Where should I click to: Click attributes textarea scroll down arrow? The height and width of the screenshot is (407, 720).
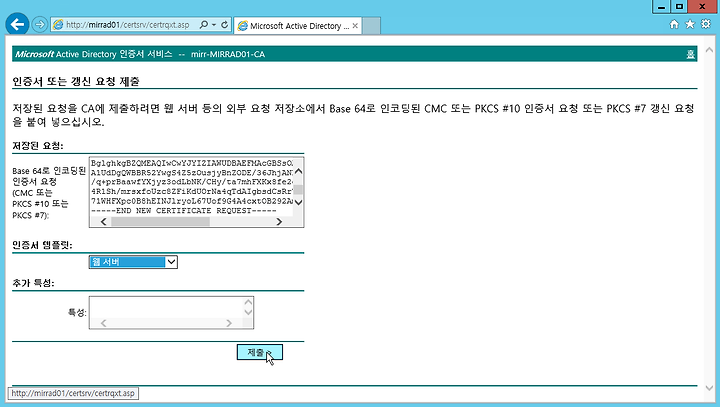tap(248, 312)
